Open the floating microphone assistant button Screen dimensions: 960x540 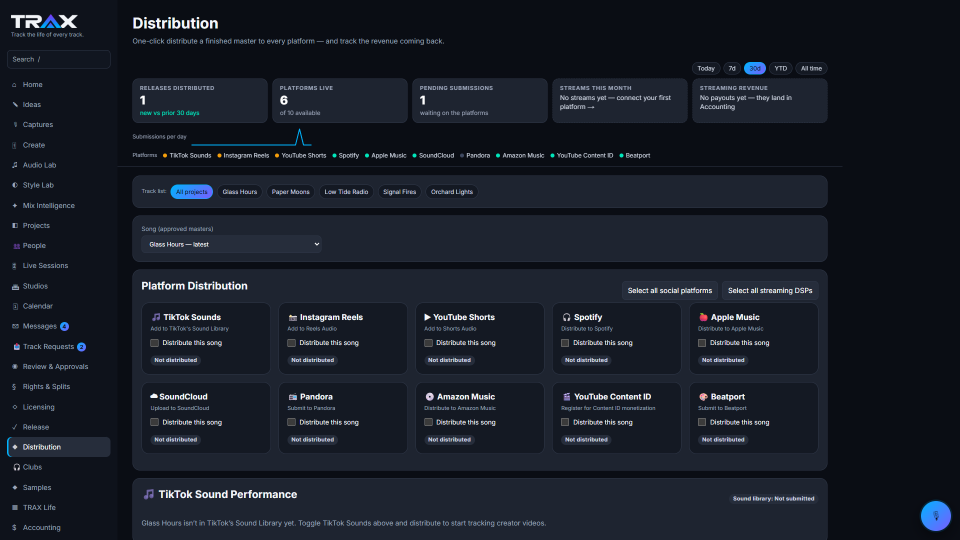point(936,516)
